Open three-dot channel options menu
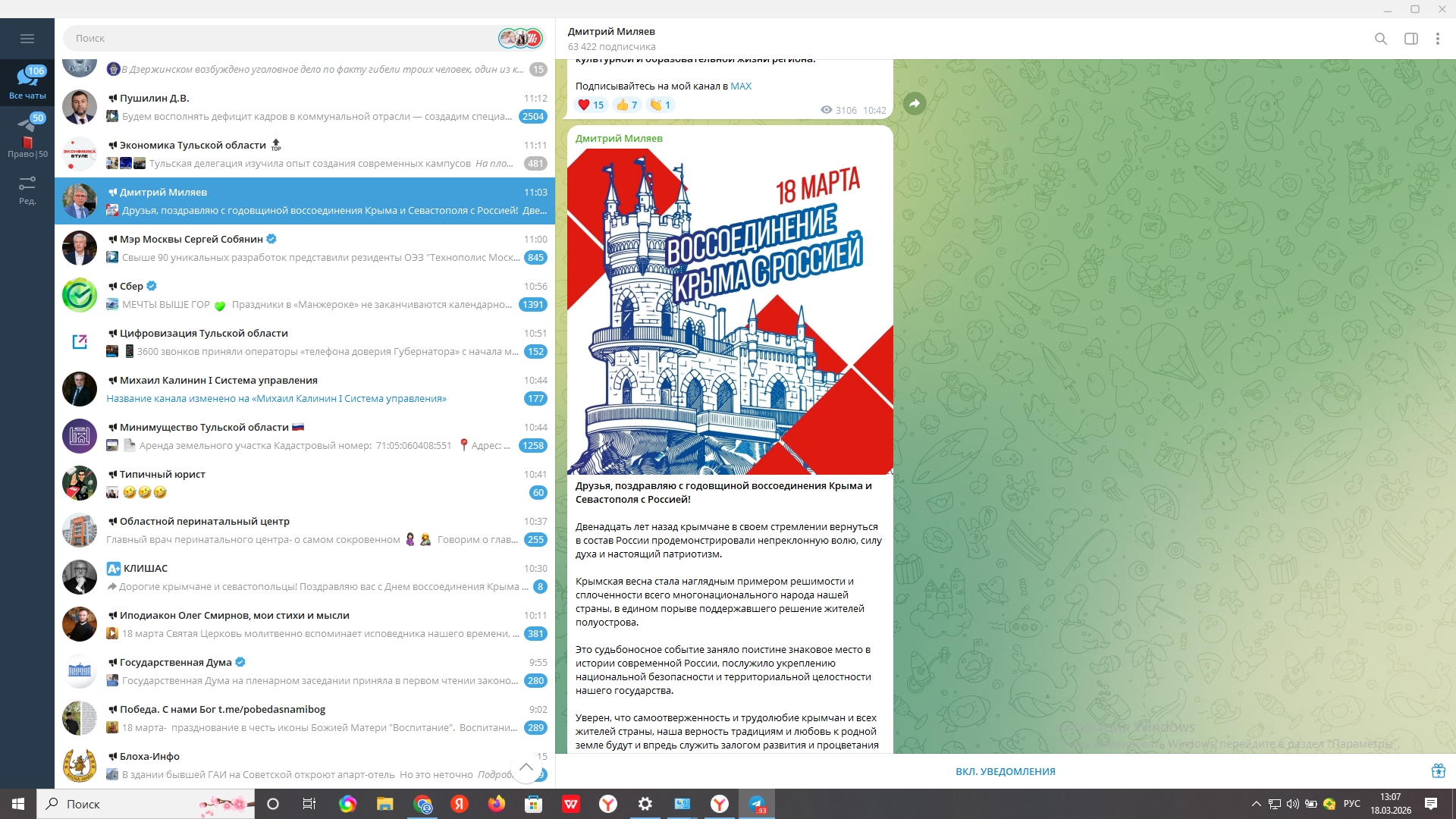The width and height of the screenshot is (1456, 819). pyautogui.click(x=1437, y=39)
